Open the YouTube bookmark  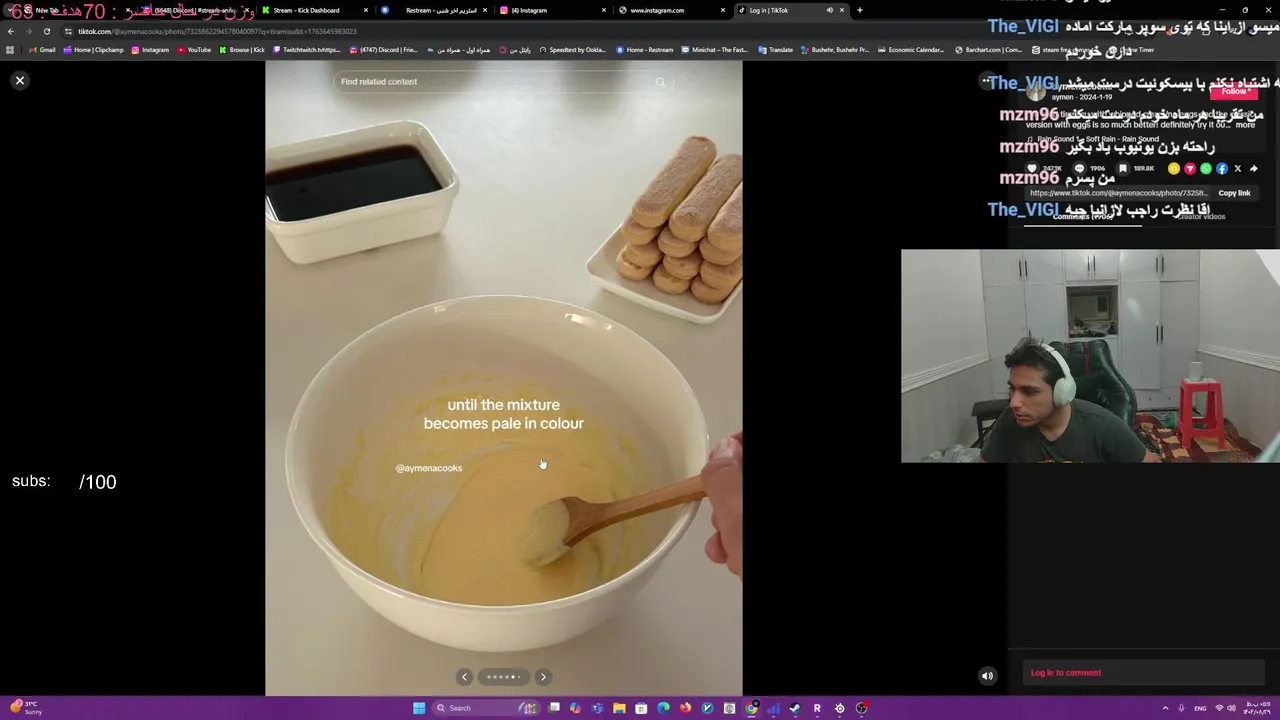195,50
